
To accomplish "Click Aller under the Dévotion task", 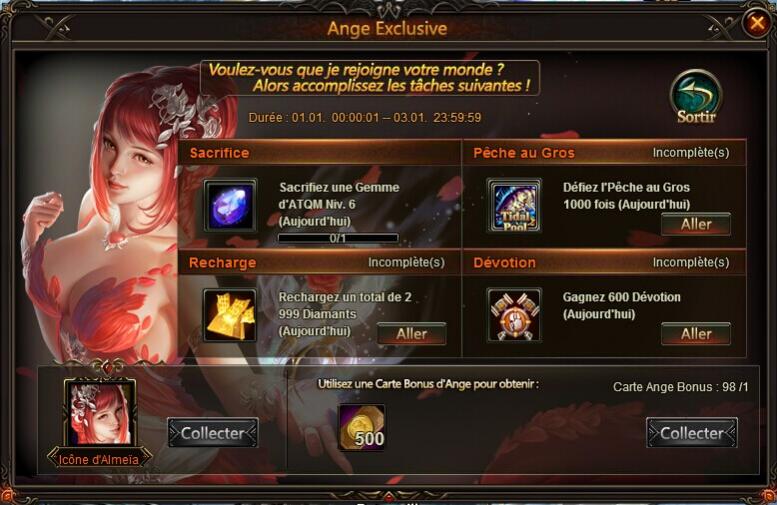I will [696, 334].
